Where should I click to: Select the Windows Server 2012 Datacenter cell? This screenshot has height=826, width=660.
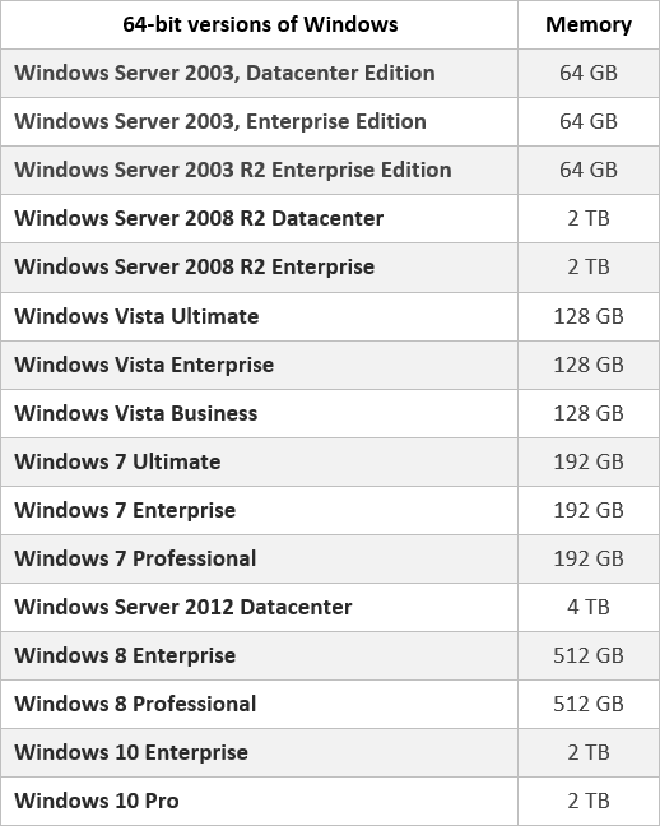[x=184, y=607]
